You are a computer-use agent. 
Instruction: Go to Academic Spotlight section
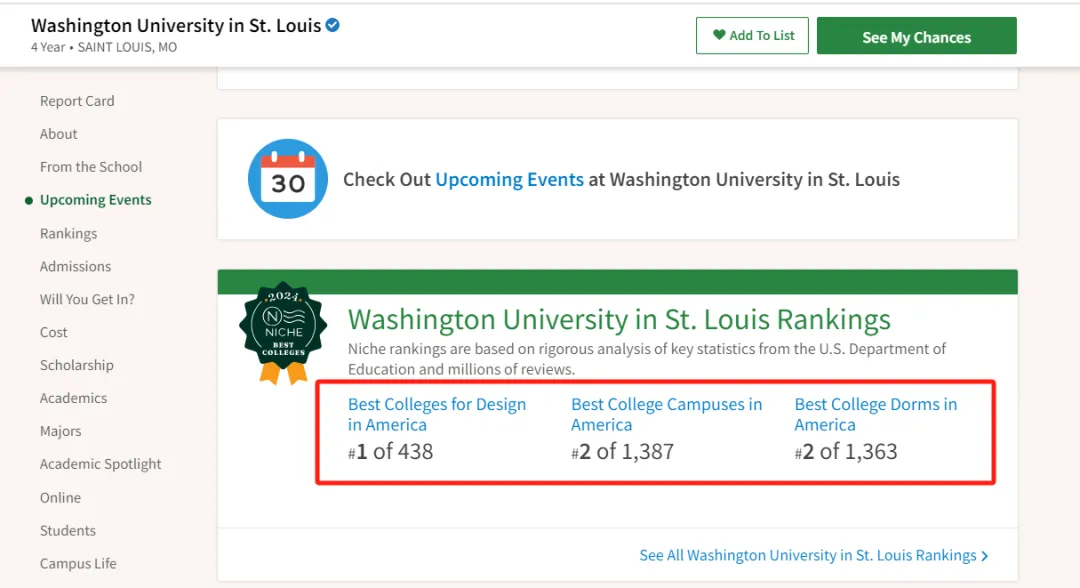click(101, 464)
